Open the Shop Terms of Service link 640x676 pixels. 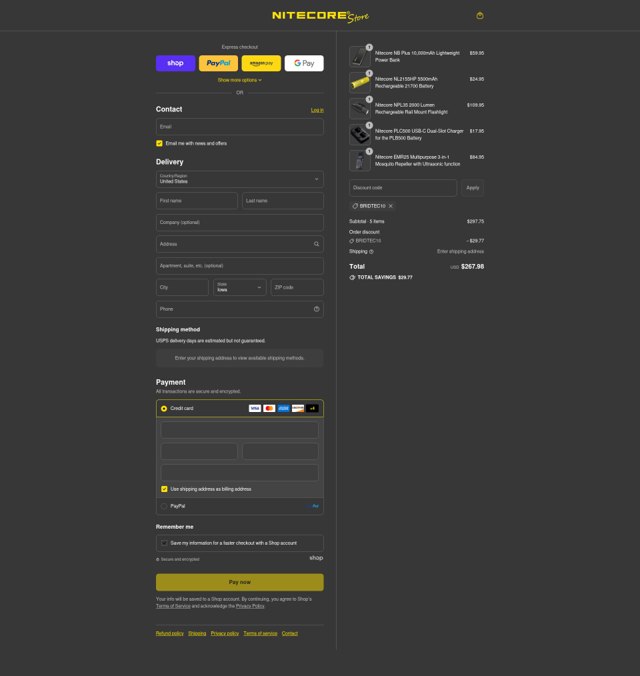[173, 606]
